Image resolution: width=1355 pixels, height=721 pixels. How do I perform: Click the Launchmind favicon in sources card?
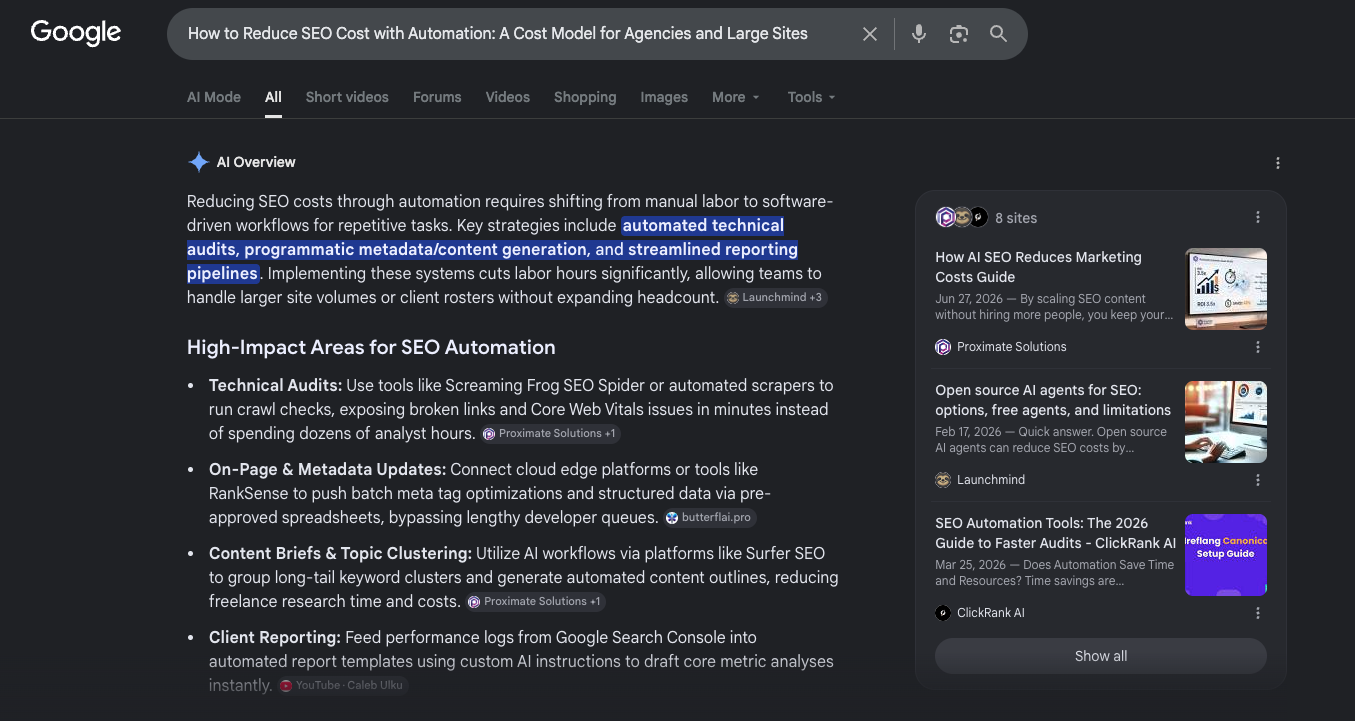(943, 480)
